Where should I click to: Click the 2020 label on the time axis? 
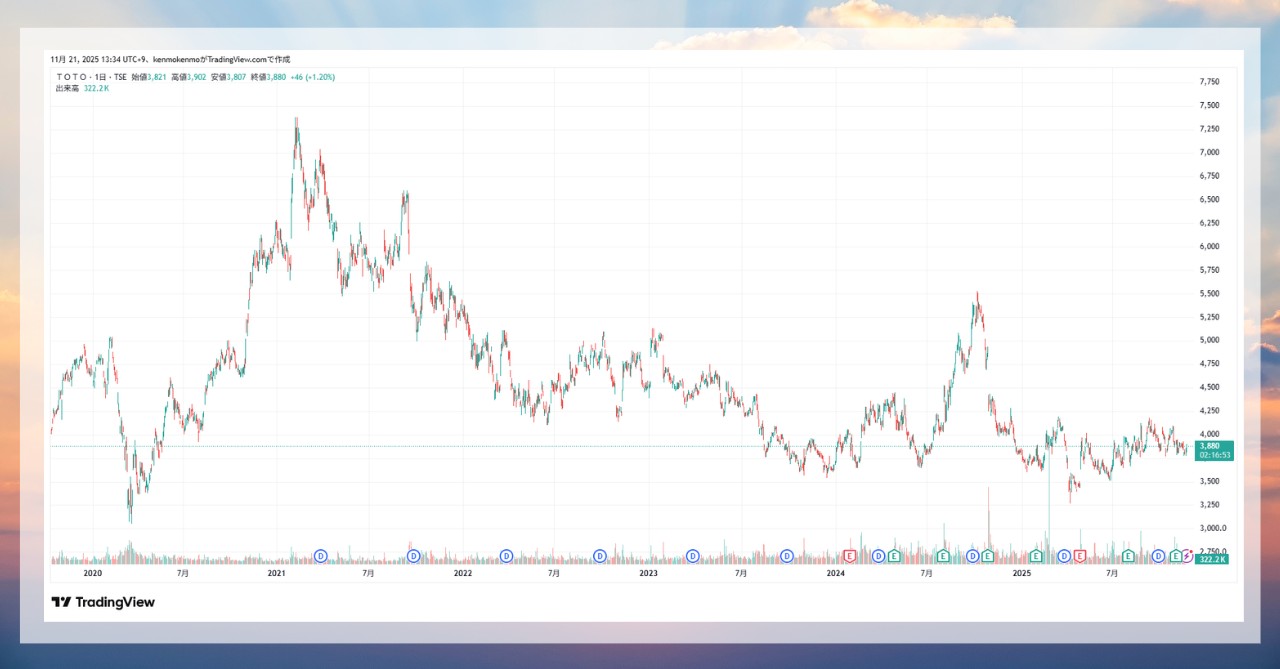92,574
